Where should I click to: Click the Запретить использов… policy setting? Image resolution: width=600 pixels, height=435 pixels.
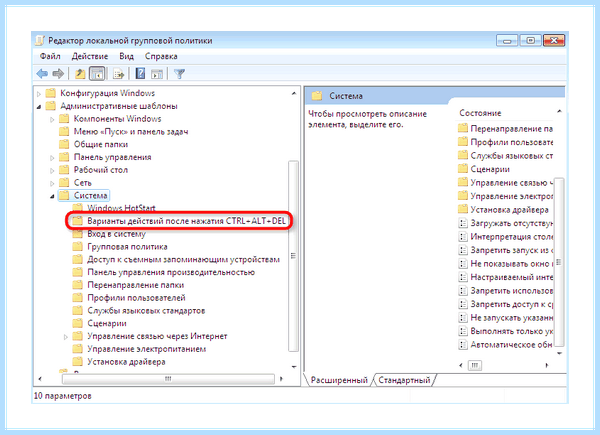(x=505, y=291)
